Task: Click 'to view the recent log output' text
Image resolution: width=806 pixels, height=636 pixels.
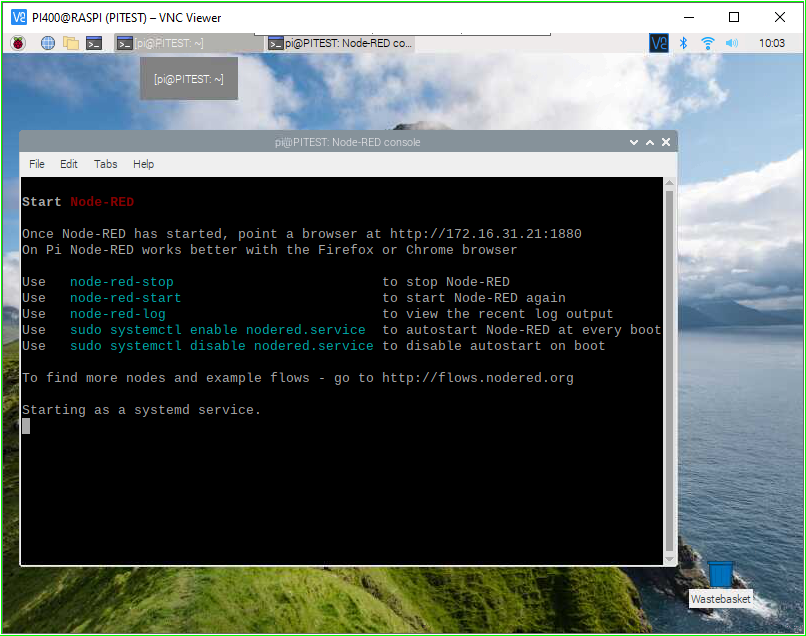Action: [498, 314]
